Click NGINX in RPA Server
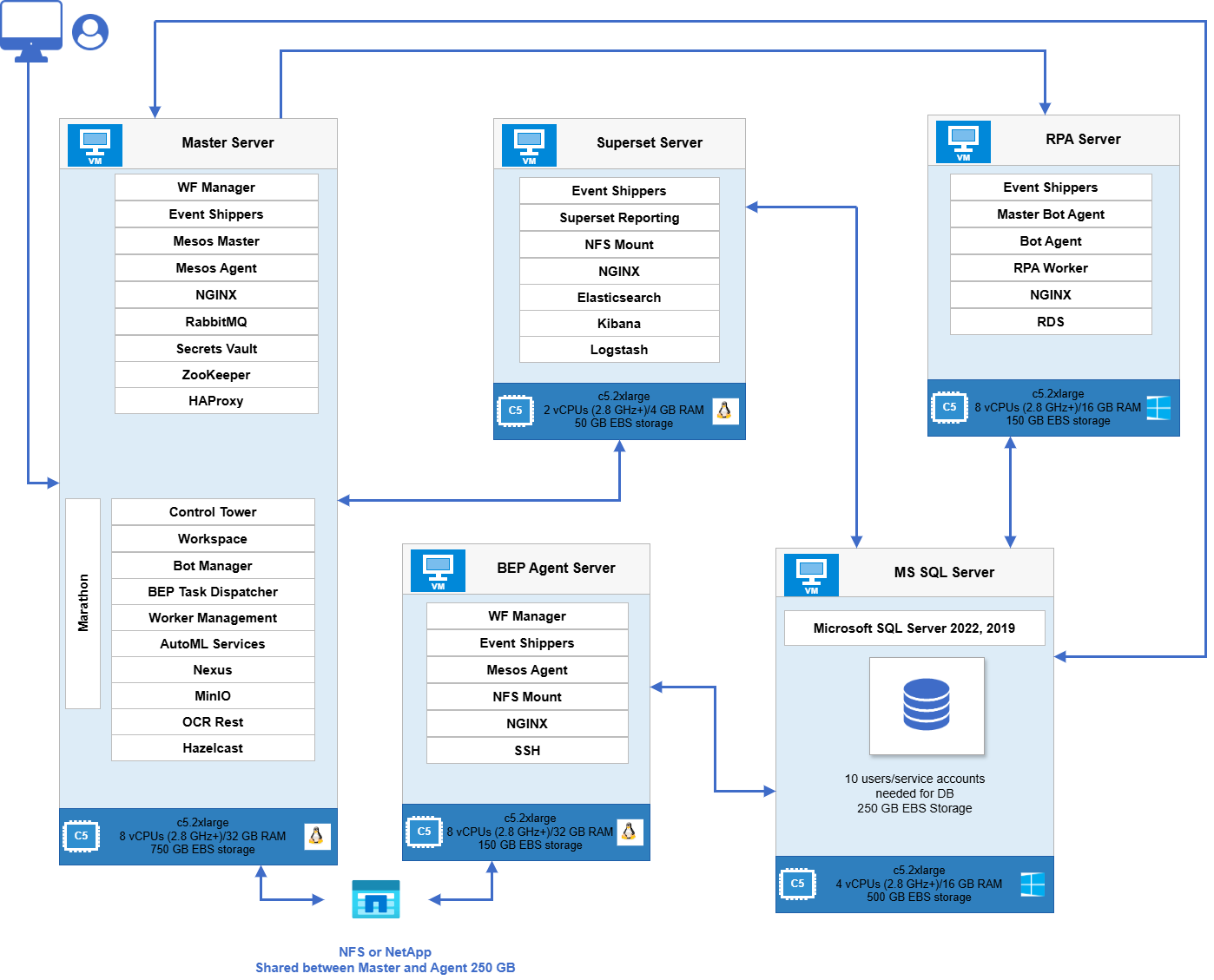1214x980 pixels. pos(1051,295)
